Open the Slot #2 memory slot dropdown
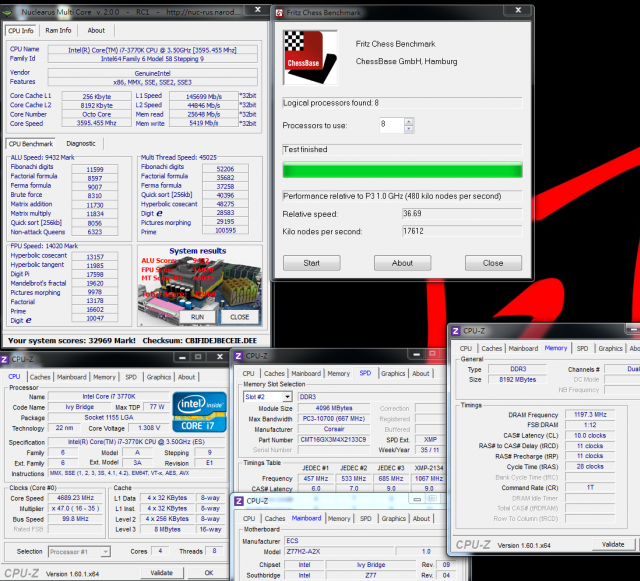 pyautogui.click(x=288, y=397)
